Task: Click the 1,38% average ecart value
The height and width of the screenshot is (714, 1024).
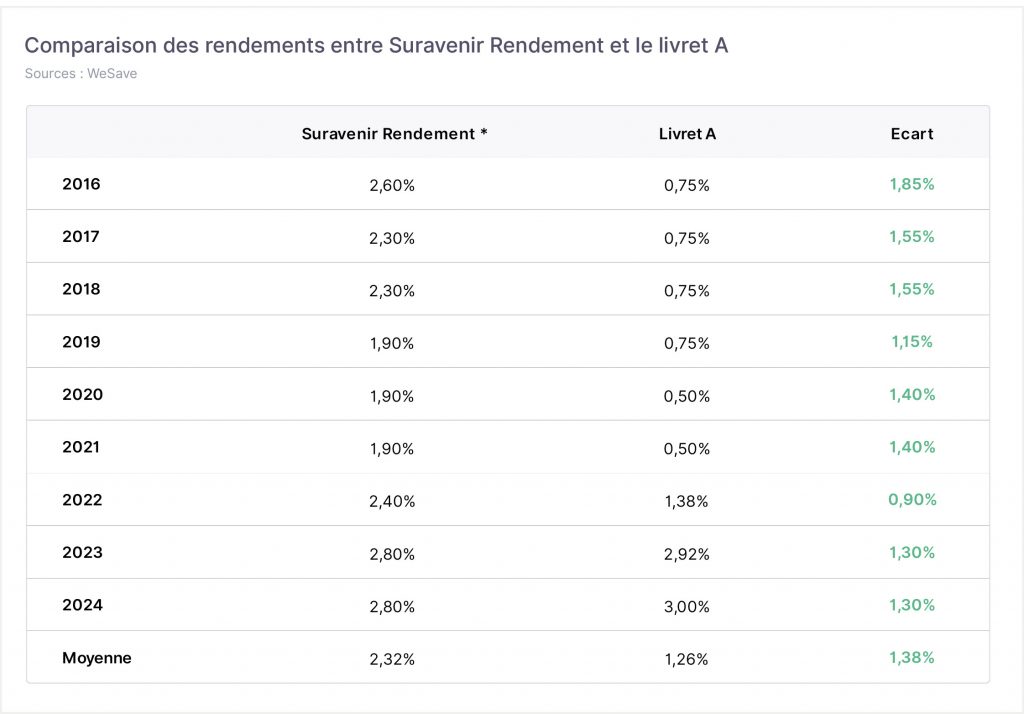Action: pos(912,658)
